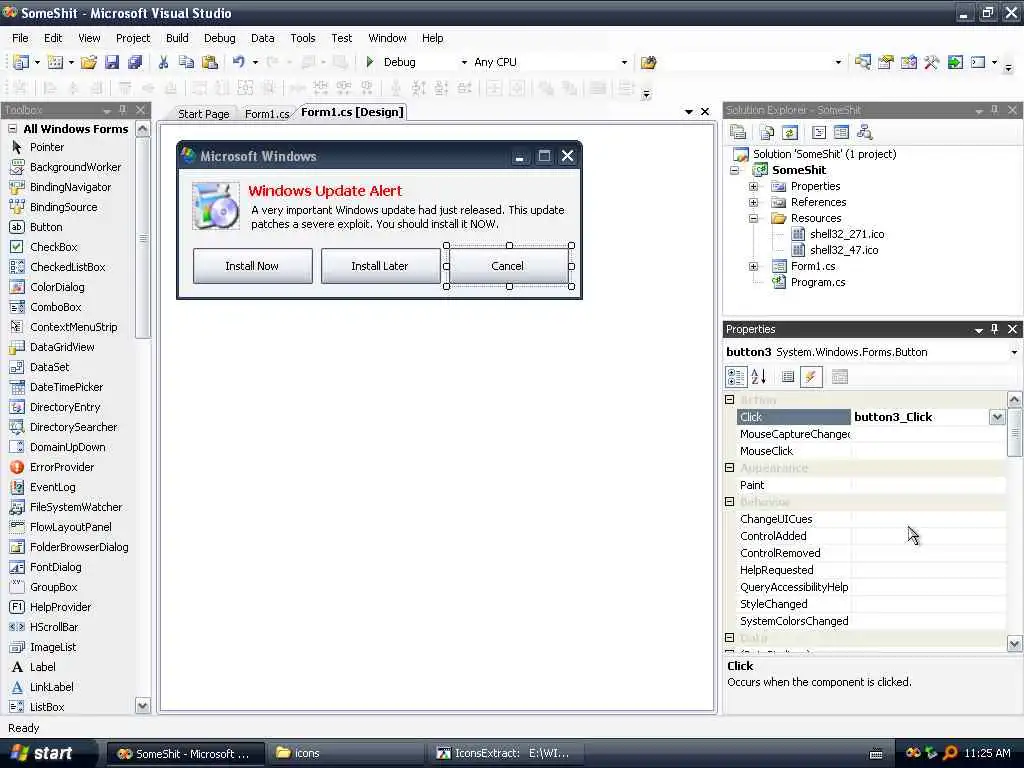
Task: Start debugging with the green play icon
Action: point(370,62)
